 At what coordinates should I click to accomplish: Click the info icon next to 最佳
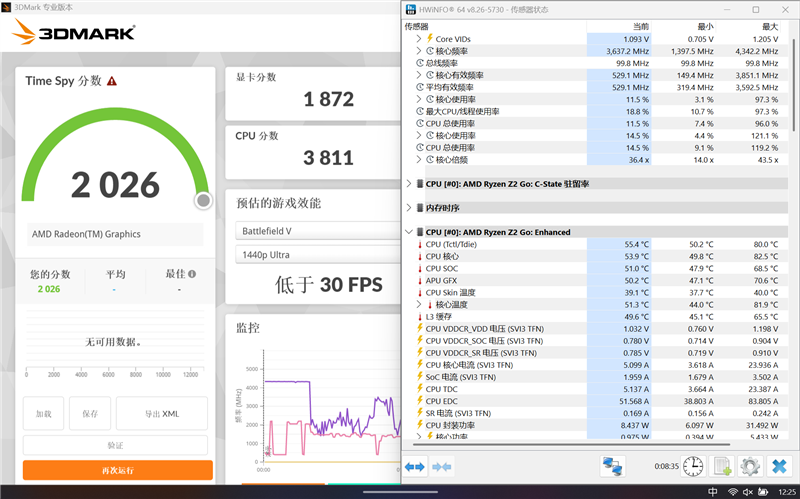point(192,274)
